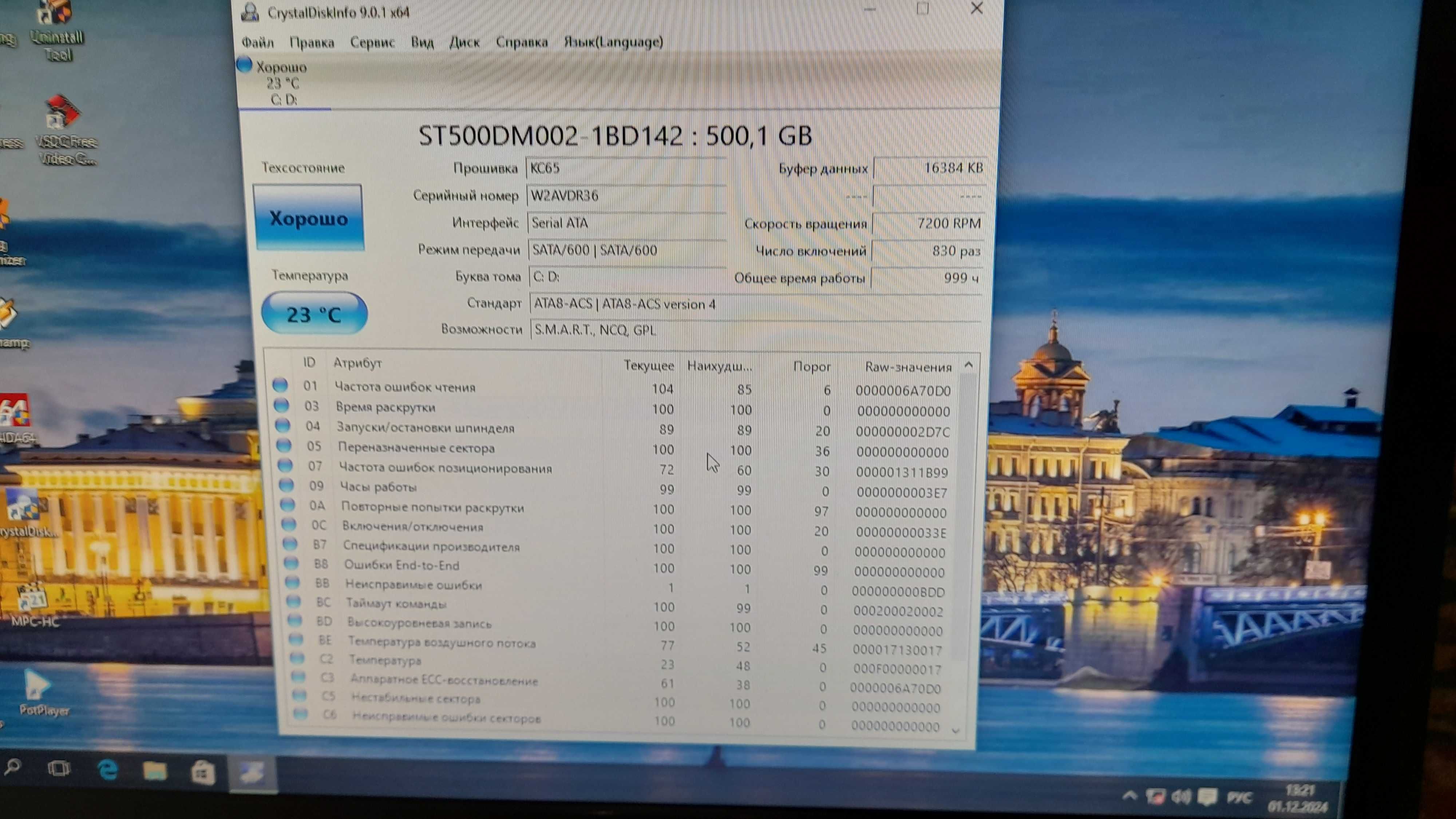Click raw value 000001311B99
The height and width of the screenshot is (819, 1456).
[x=902, y=472]
